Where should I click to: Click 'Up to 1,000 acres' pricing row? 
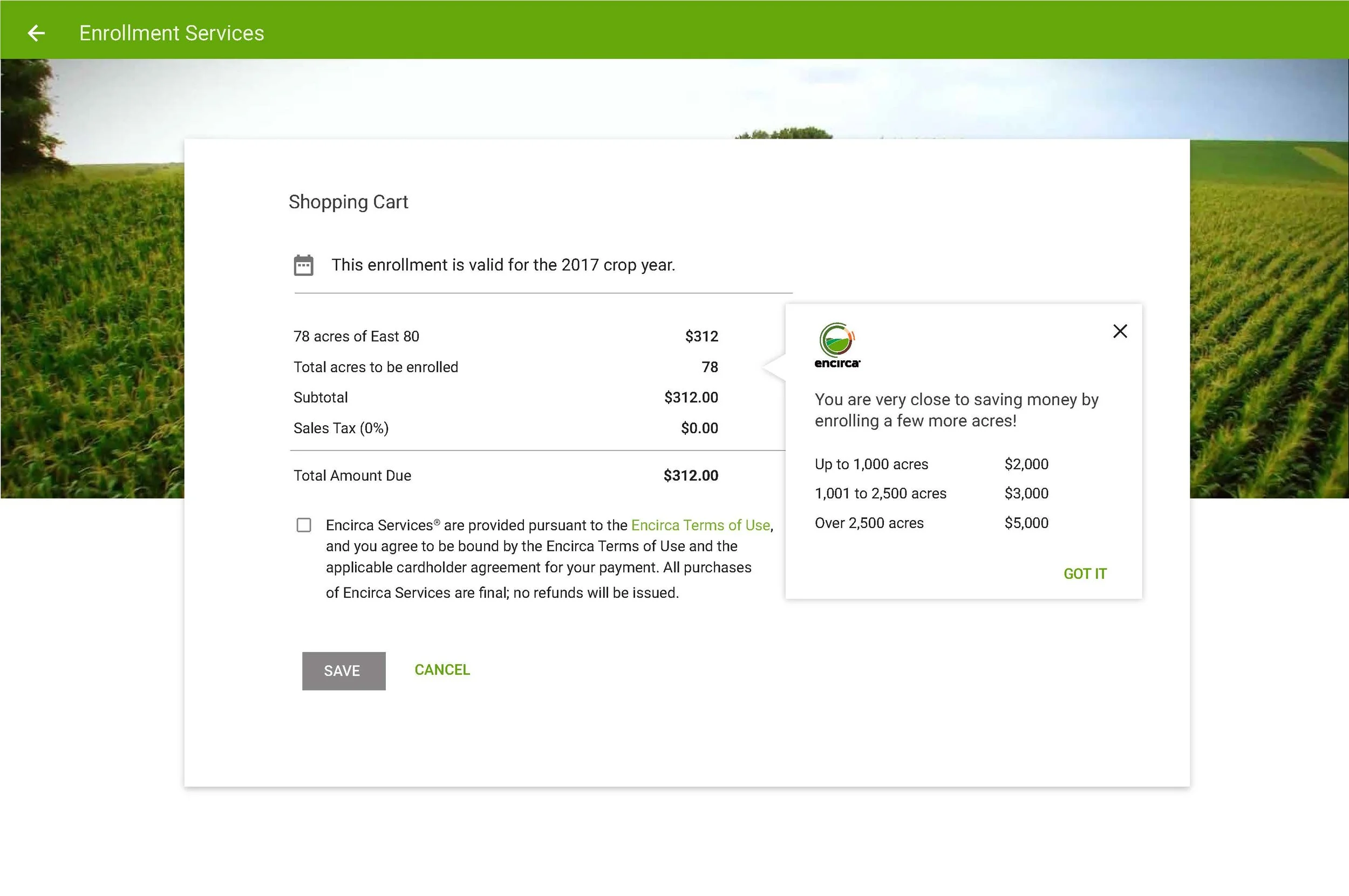point(932,464)
